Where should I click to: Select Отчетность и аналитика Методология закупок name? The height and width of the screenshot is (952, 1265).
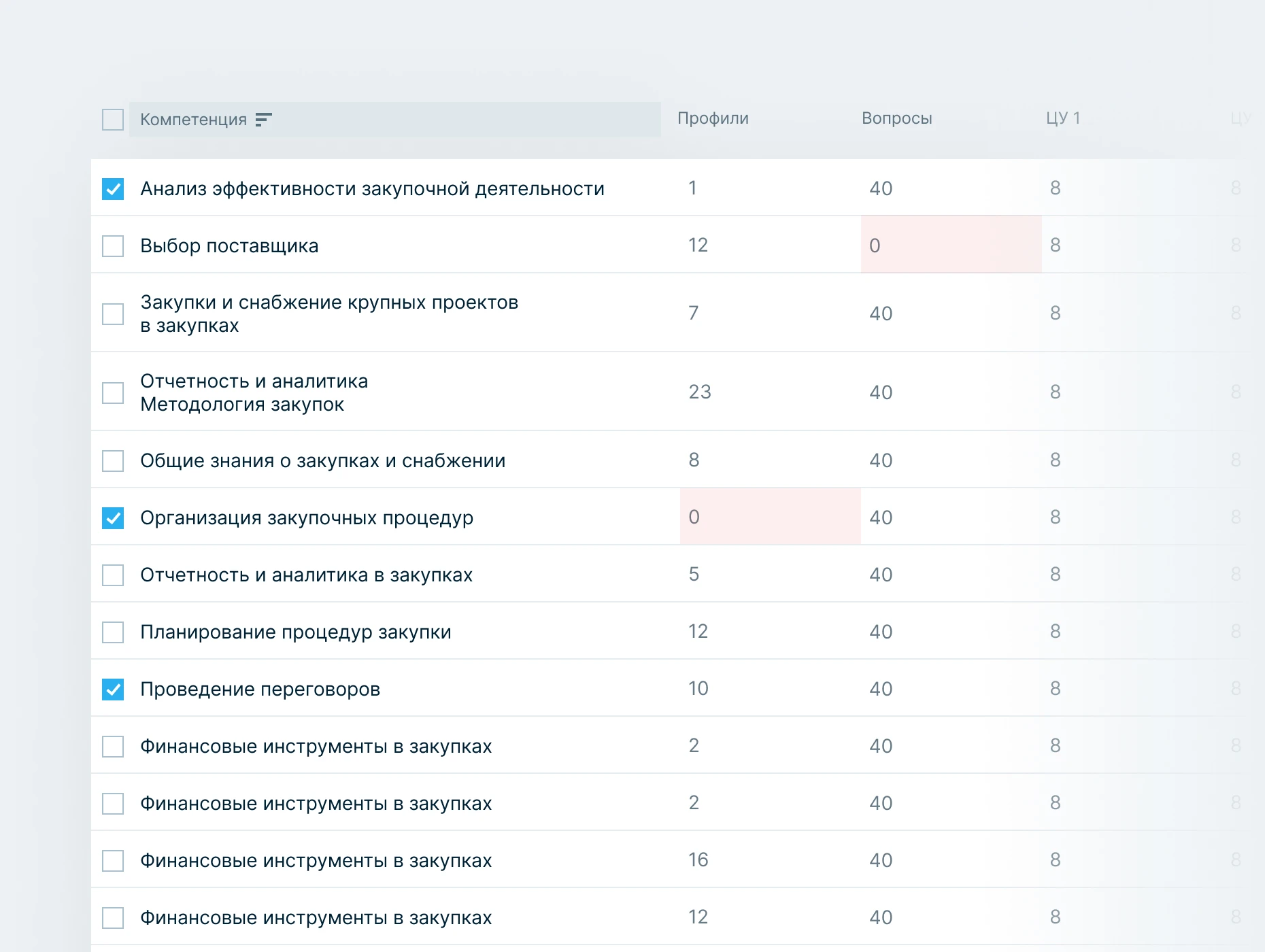[254, 393]
